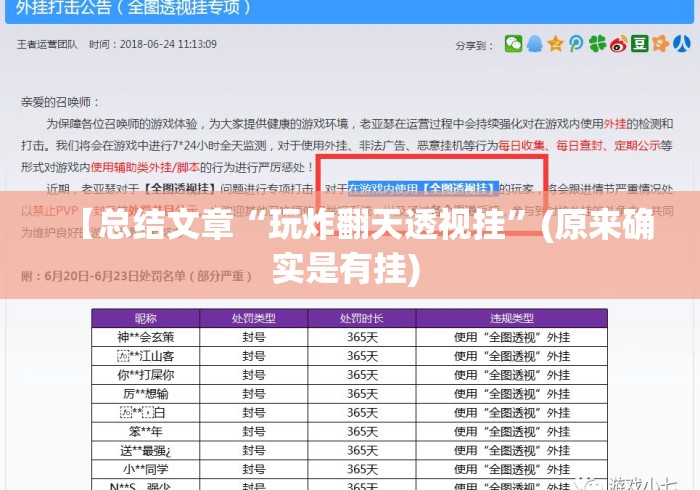This screenshot has height=490, width=700.
Task: Select nickname cell 神**会玄策
Action: 146,337
